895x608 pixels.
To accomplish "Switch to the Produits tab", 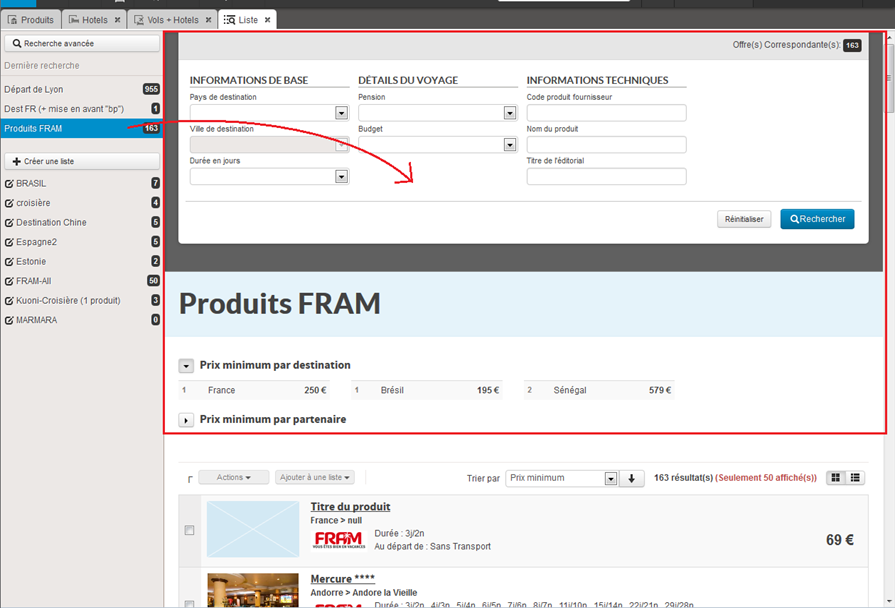I will [x=31, y=20].
